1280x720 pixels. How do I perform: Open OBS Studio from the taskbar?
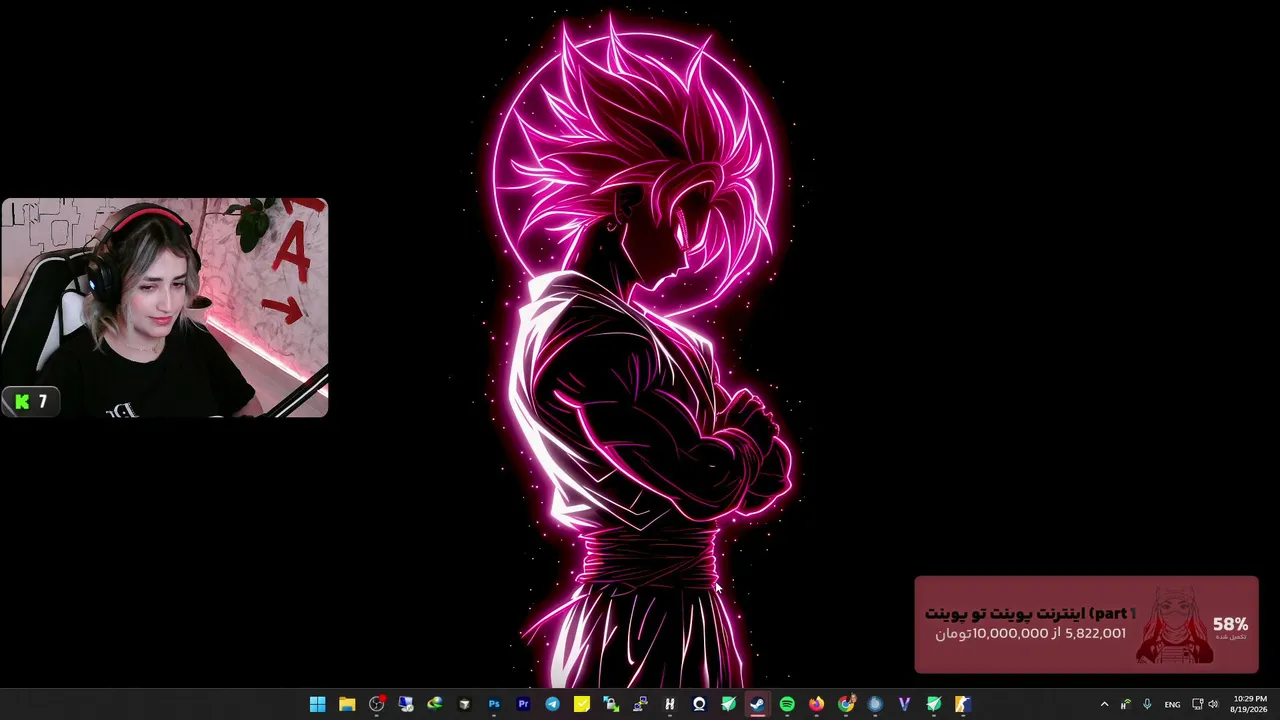376,704
